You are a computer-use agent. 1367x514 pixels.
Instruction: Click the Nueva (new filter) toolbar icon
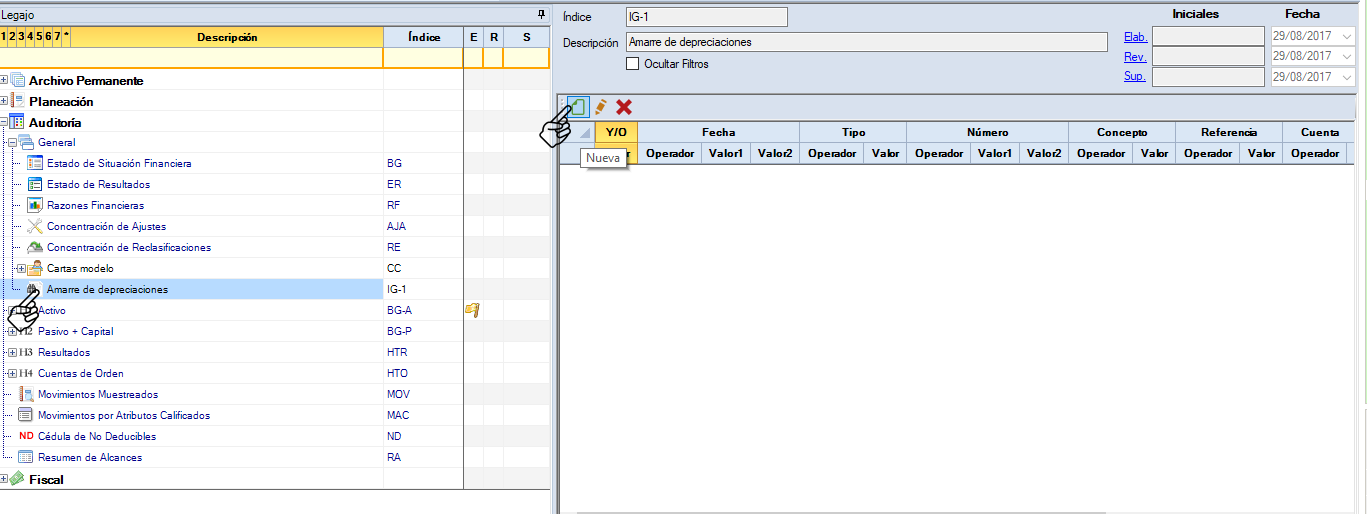[x=578, y=106]
